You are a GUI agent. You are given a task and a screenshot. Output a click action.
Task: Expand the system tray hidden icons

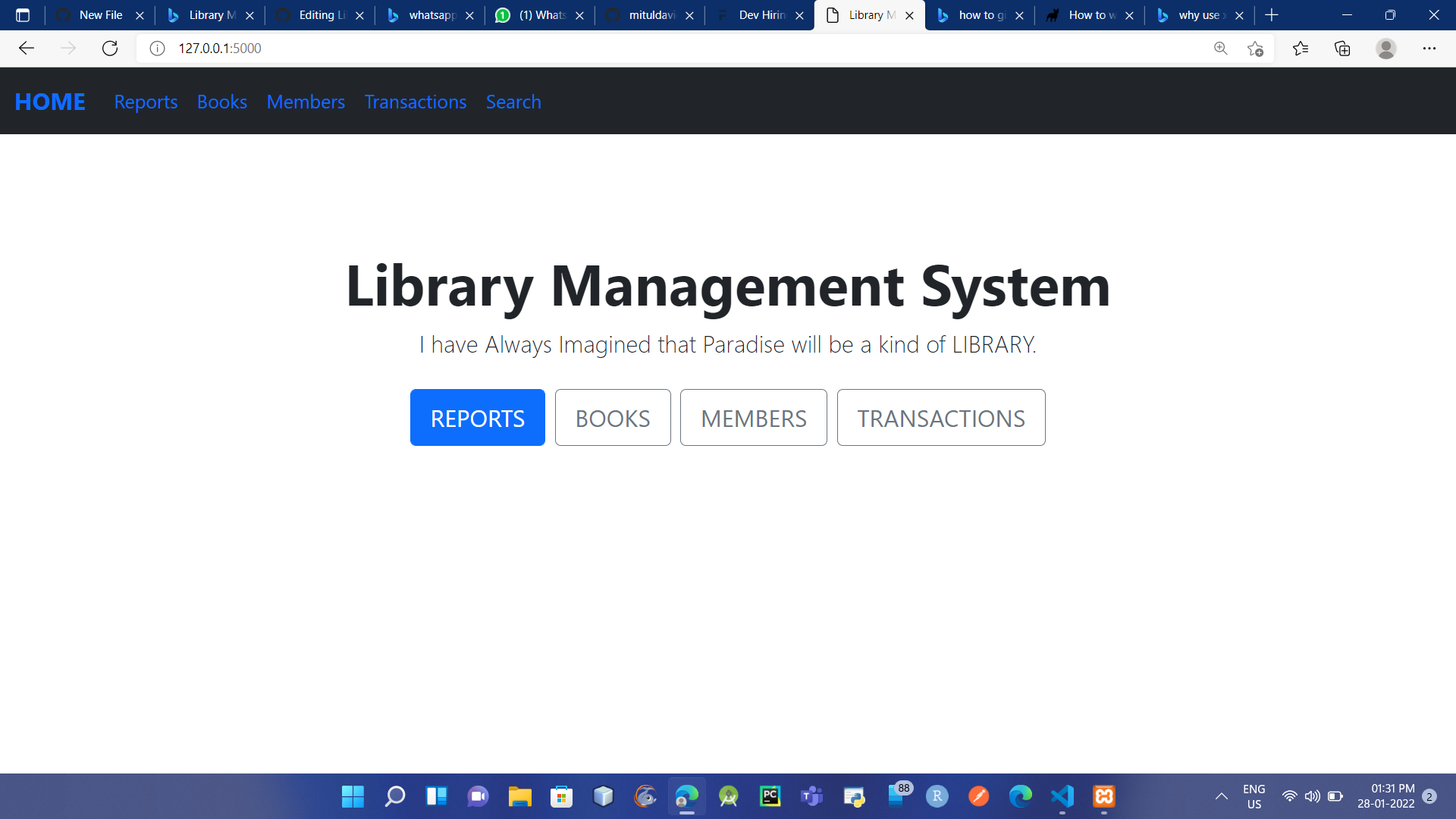1222,796
